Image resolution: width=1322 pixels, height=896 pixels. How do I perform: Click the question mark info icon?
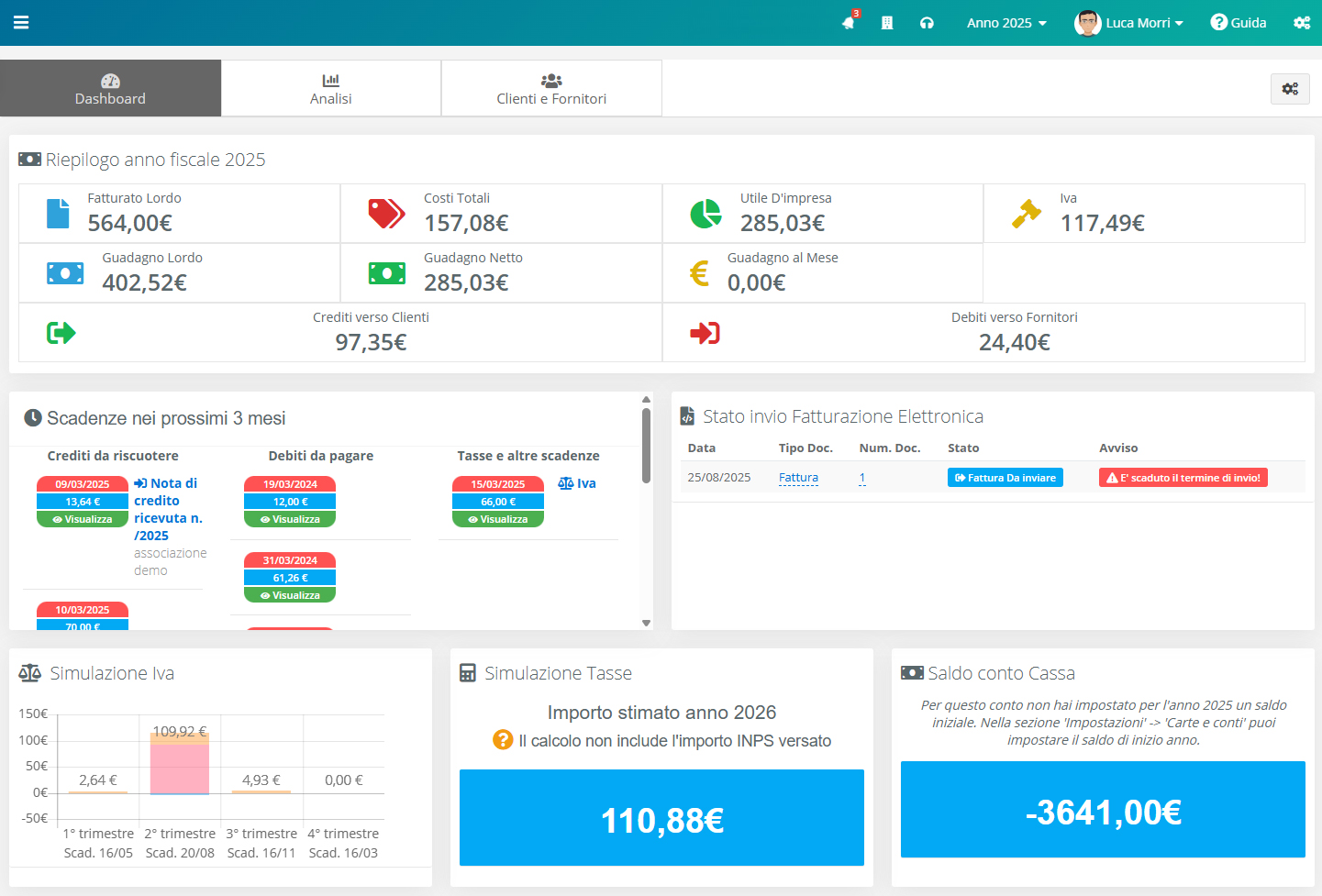503,740
